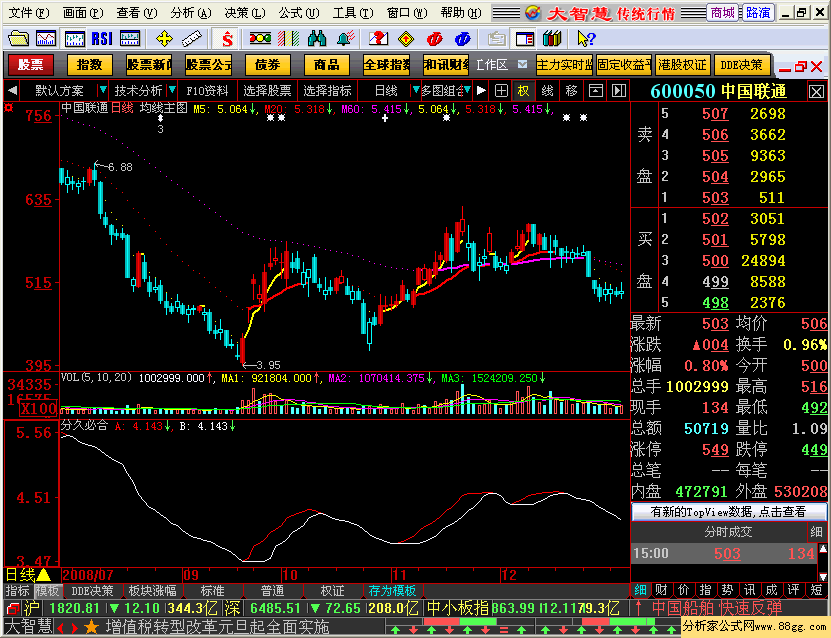The height and width of the screenshot is (638, 831).
Task: Select the ruler measuring tool
Action: pyautogui.click(x=191, y=39)
